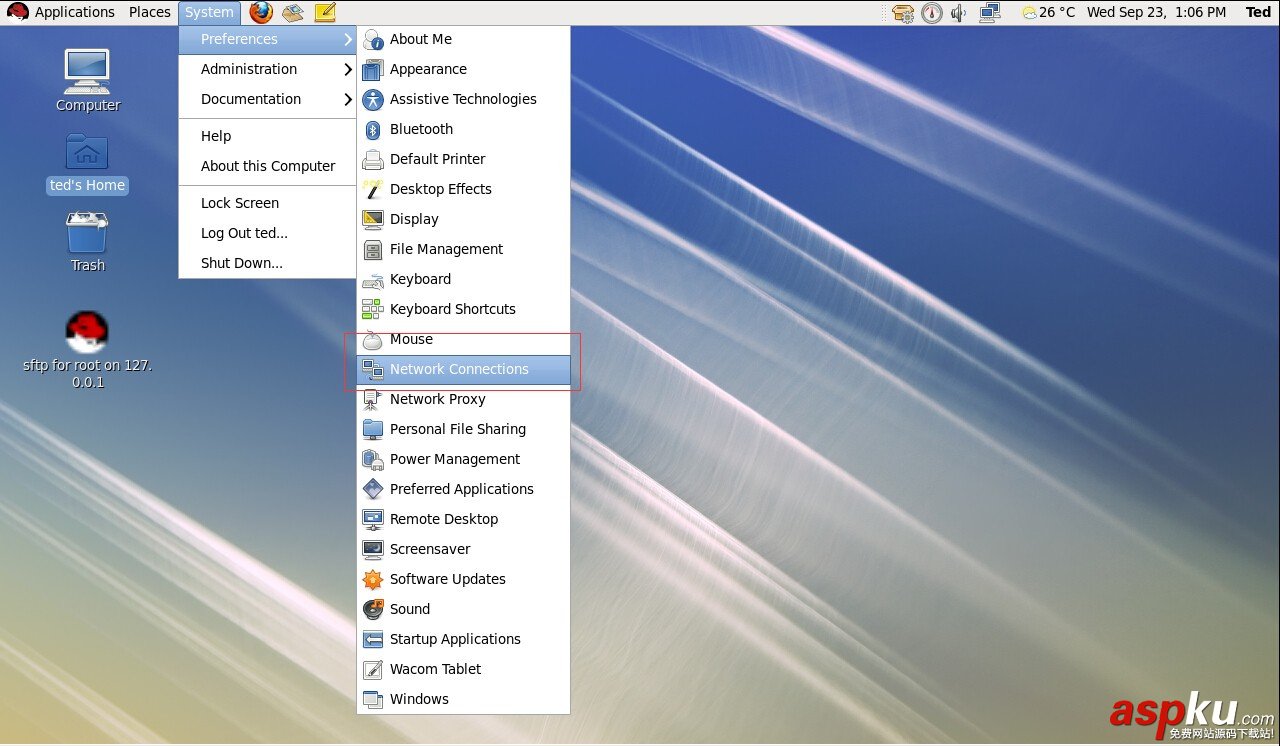Open Startup Applications
Viewport: 1280px width, 746px height.
click(463, 639)
